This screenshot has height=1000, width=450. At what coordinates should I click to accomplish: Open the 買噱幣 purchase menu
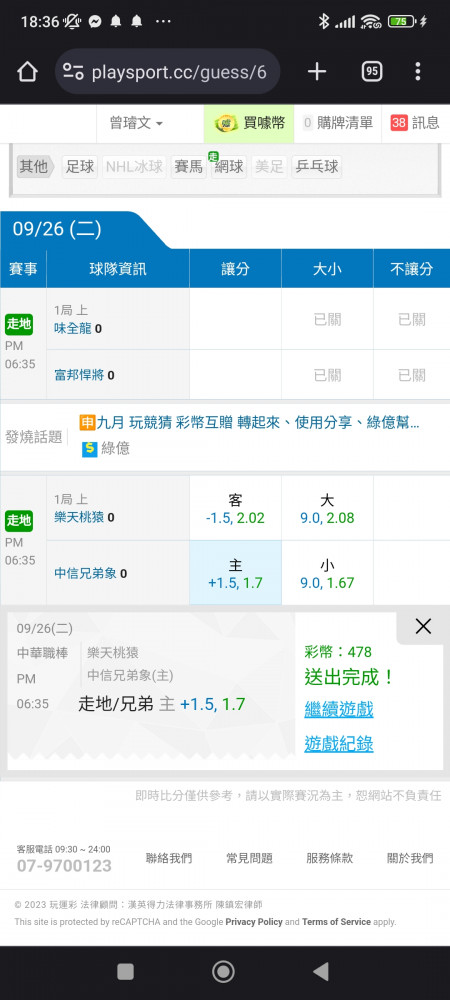click(249, 123)
